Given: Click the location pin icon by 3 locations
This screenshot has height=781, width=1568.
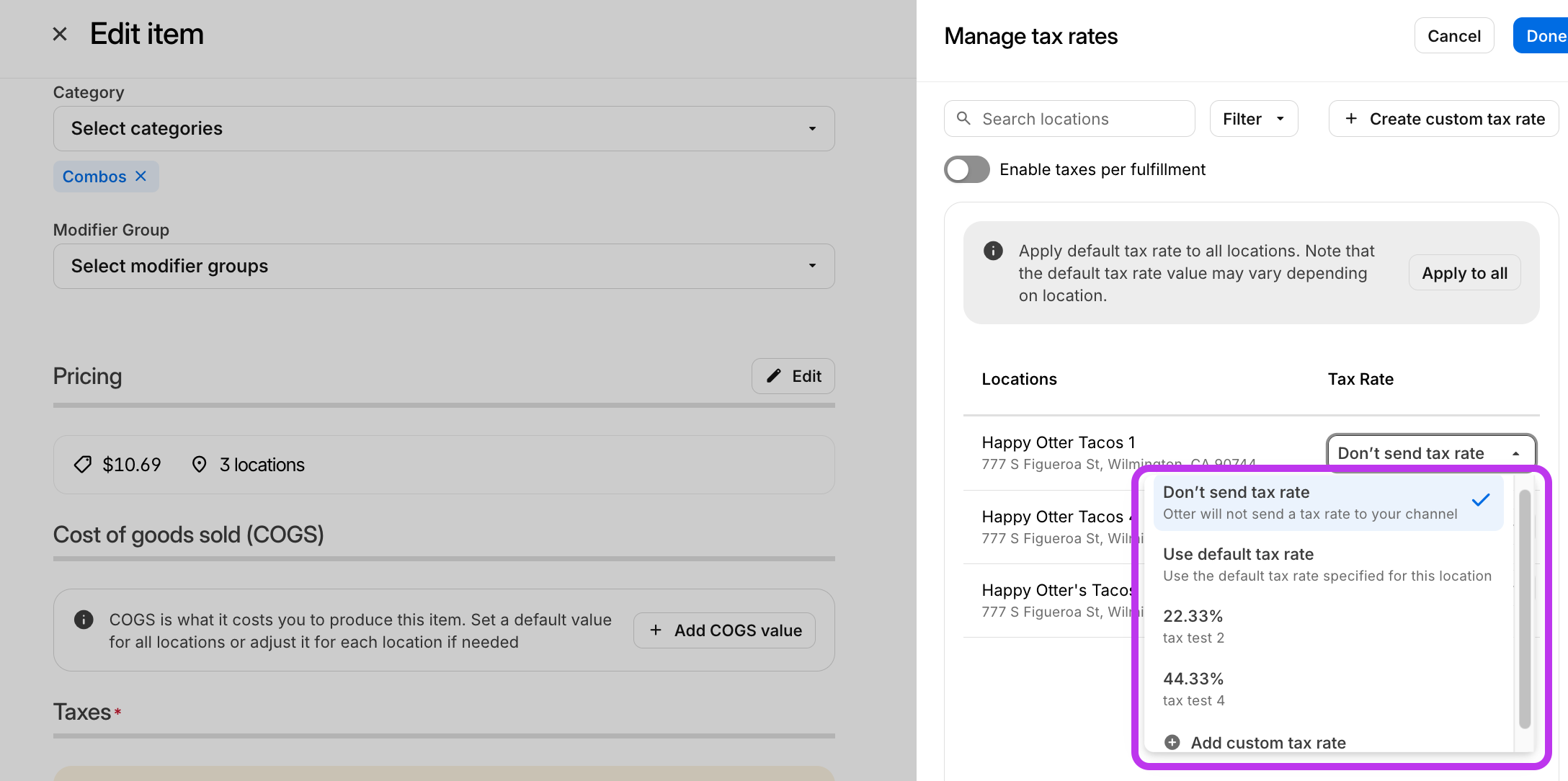Looking at the screenshot, I should 200,465.
